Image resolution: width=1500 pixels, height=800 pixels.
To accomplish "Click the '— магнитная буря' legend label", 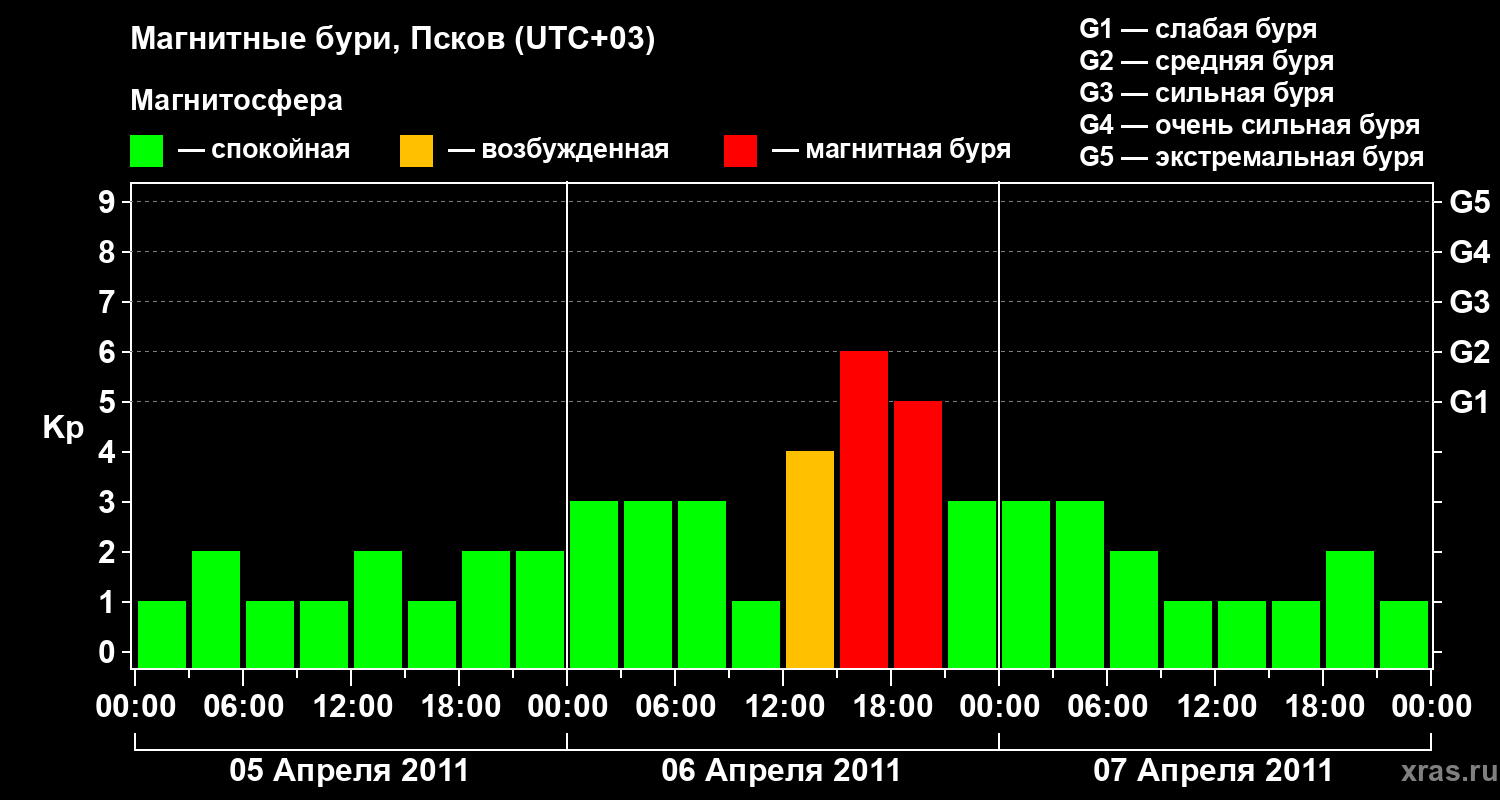I will click(x=891, y=151).
